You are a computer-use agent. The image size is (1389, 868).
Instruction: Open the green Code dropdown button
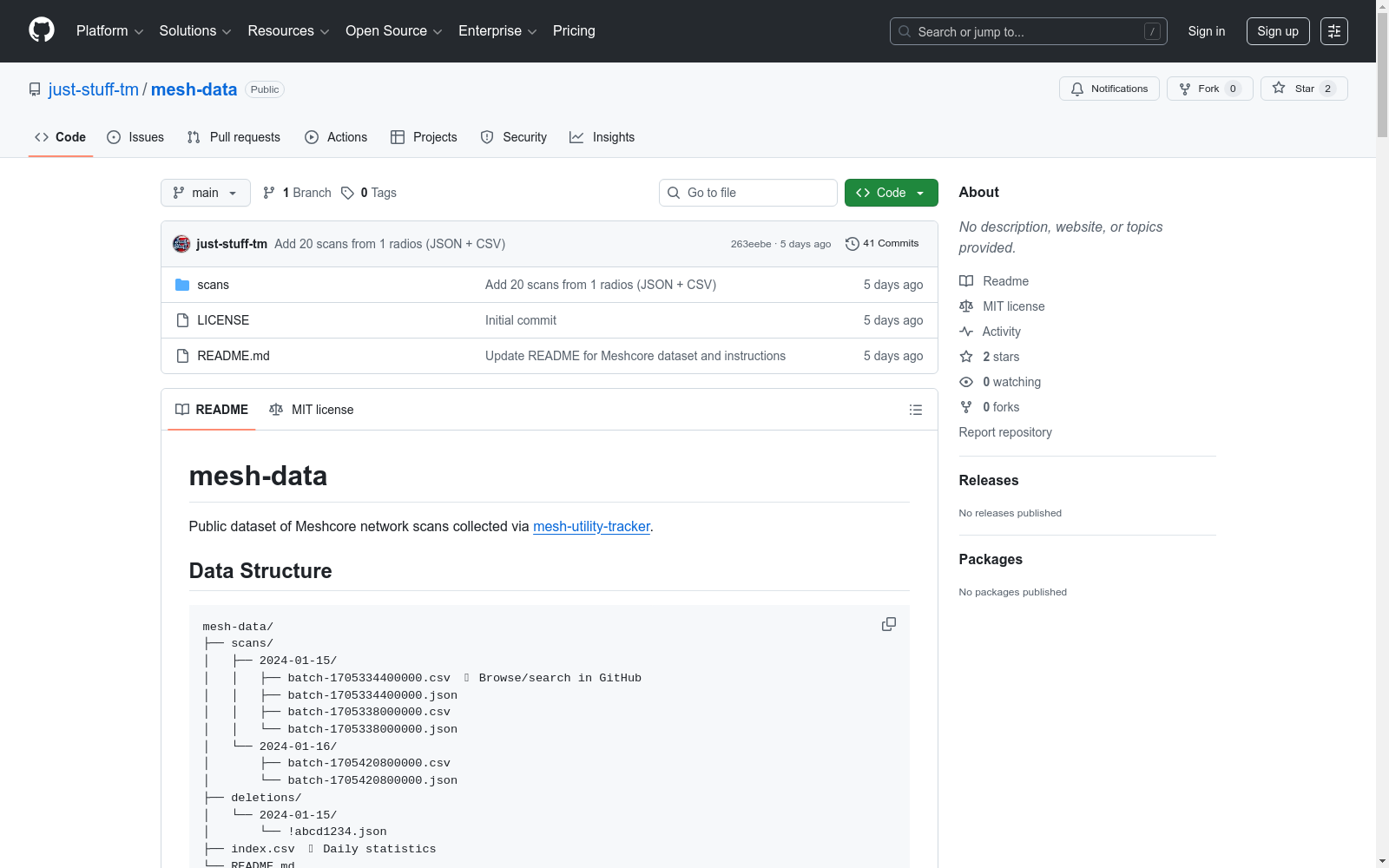[891, 193]
